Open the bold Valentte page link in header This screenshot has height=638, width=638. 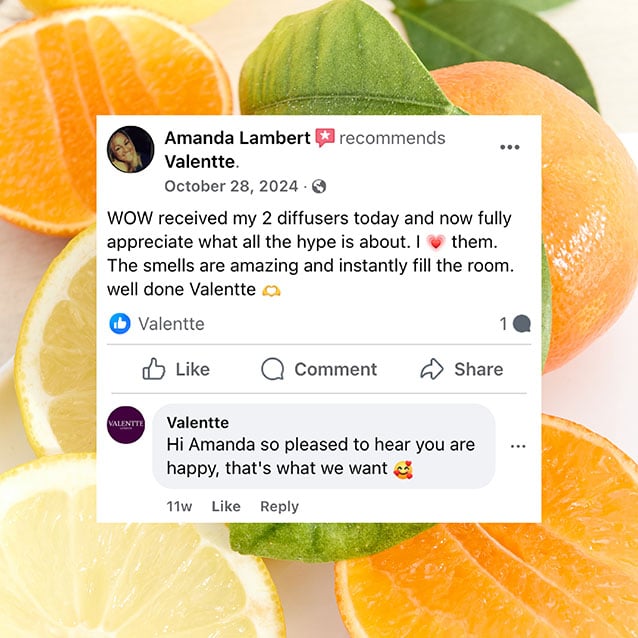pyautogui.click(x=200, y=162)
